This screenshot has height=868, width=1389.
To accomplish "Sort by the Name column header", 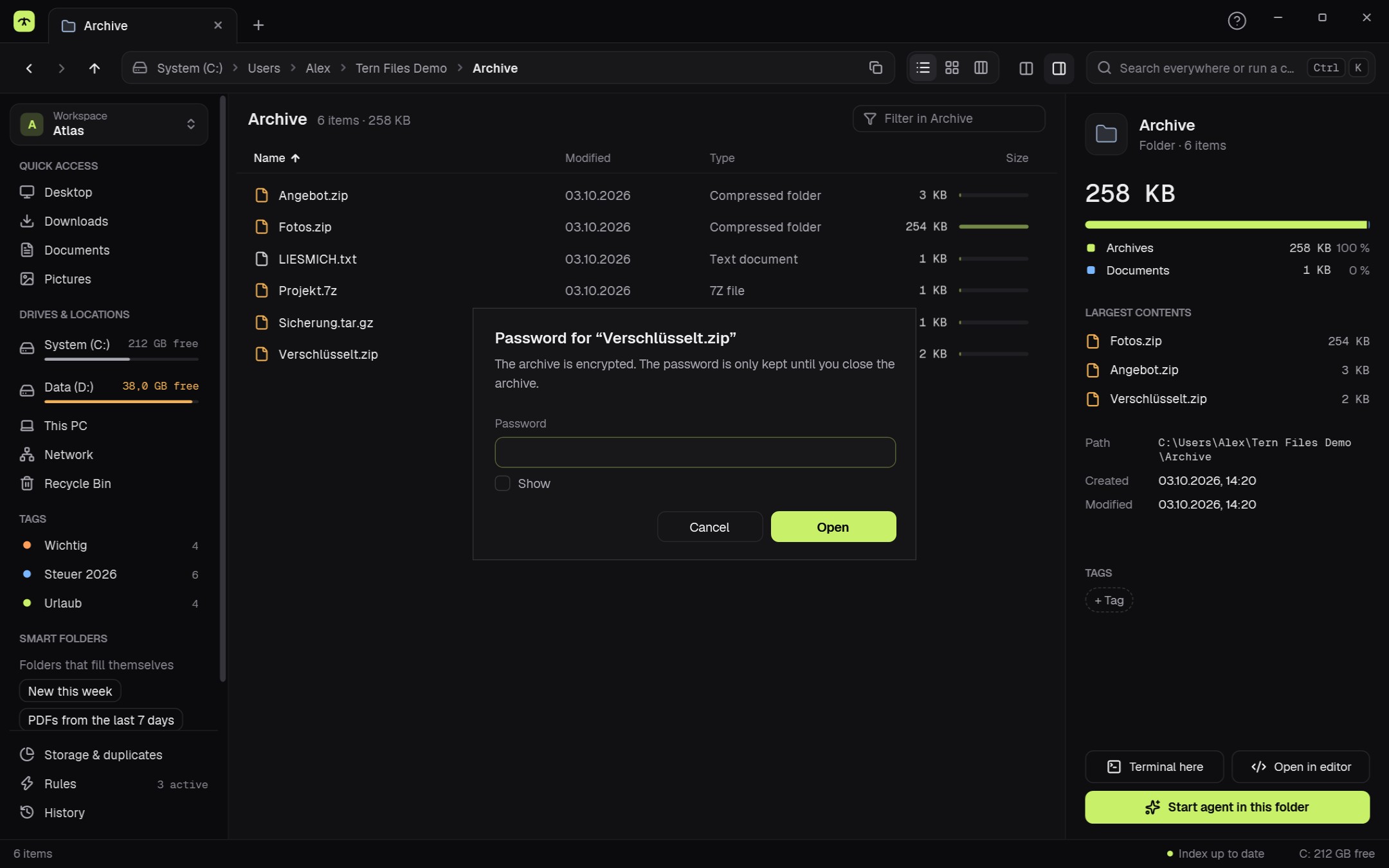I will [277, 158].
